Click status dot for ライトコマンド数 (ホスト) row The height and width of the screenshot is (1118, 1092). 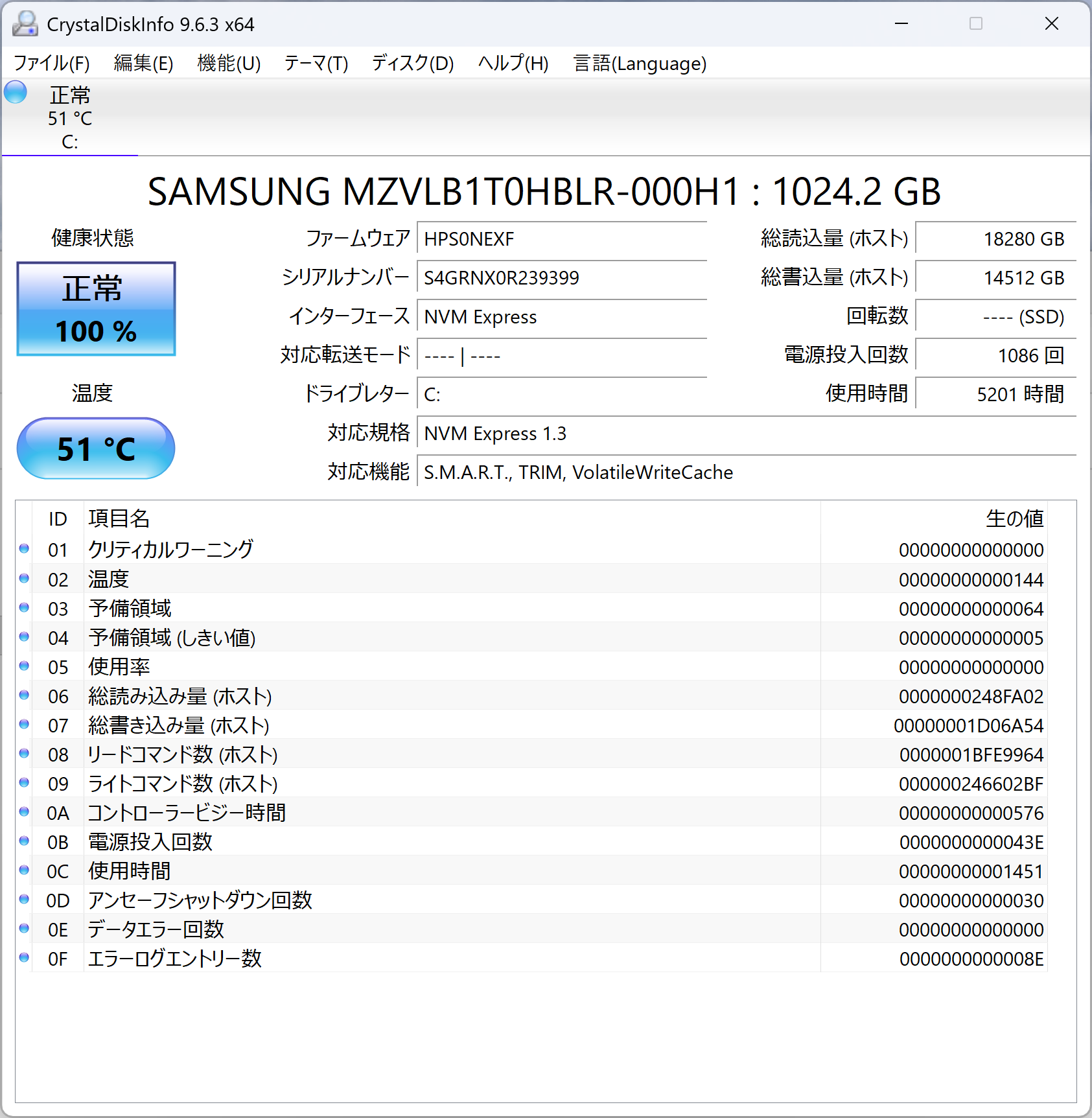[24, 782]
